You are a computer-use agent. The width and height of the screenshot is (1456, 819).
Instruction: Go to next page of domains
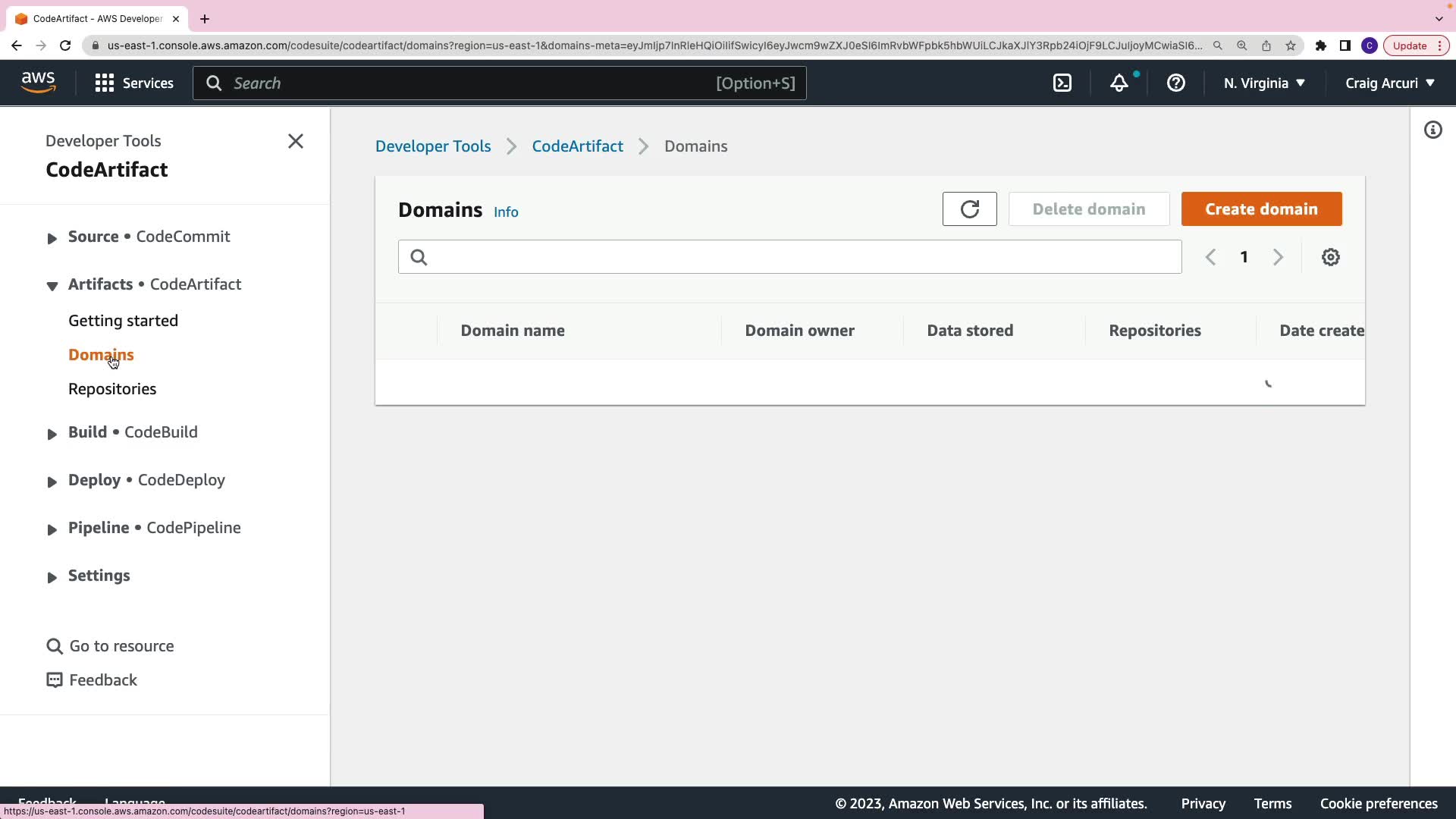[x=1278, y=257]
